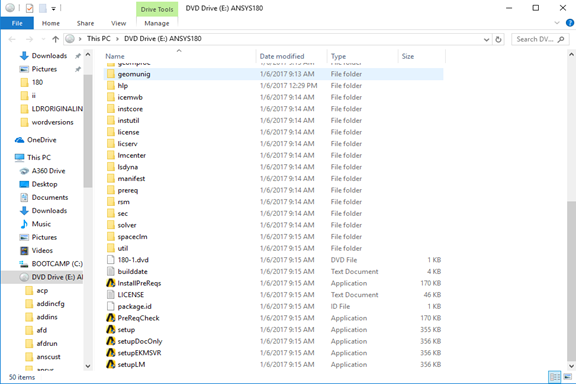This screenshot has height=384, width=576.
Task: Expand the ribbon with the chevron
Action: 557,23
